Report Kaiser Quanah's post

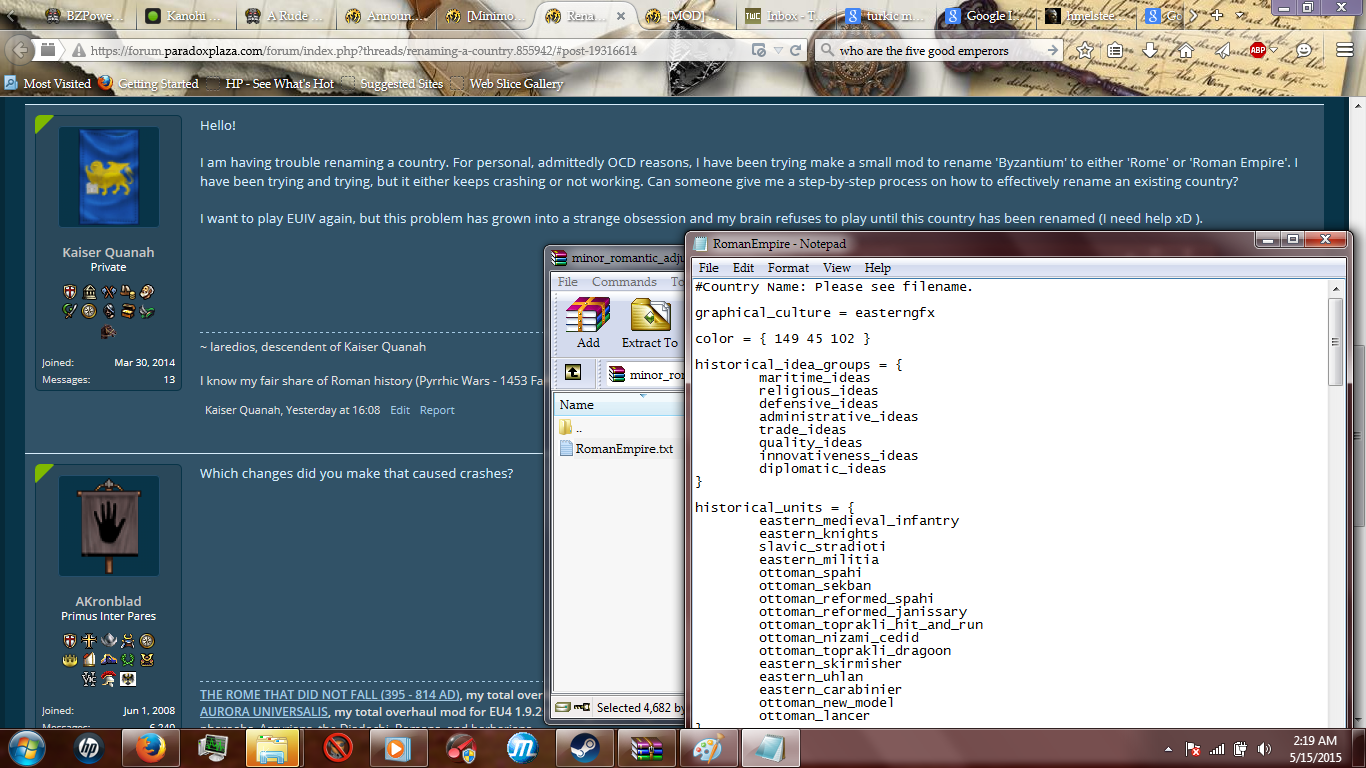click(x=437, y=409)
